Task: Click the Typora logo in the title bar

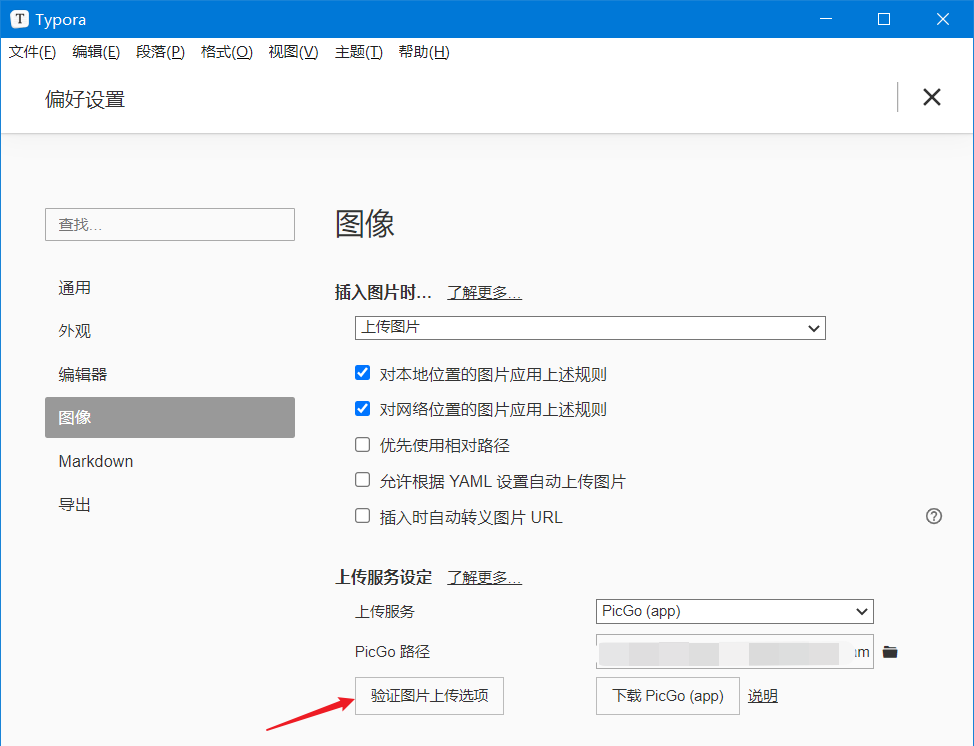Action: [x=20, y=18]
